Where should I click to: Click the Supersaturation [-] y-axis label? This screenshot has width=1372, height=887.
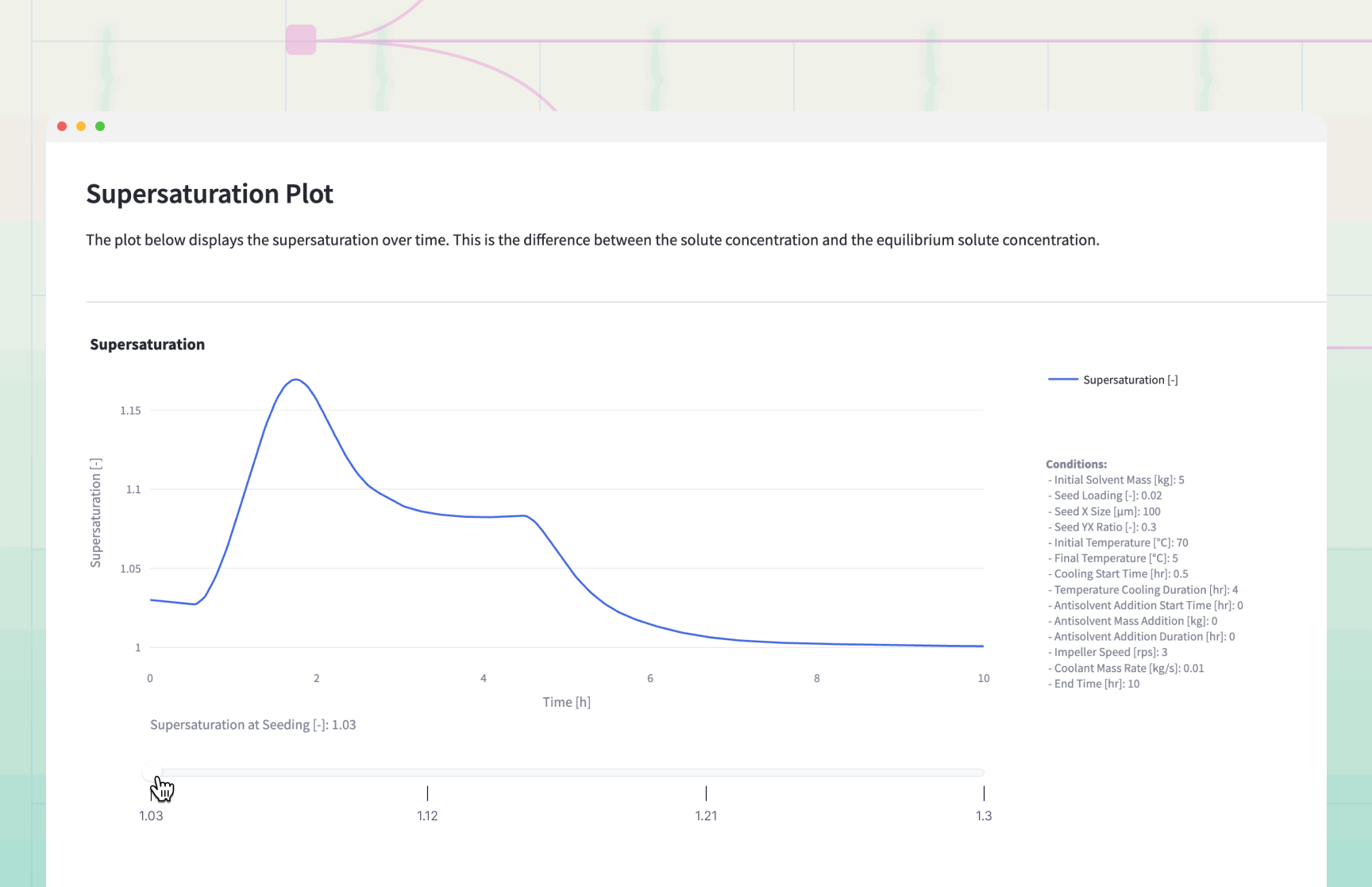click(x=96, y=512)
